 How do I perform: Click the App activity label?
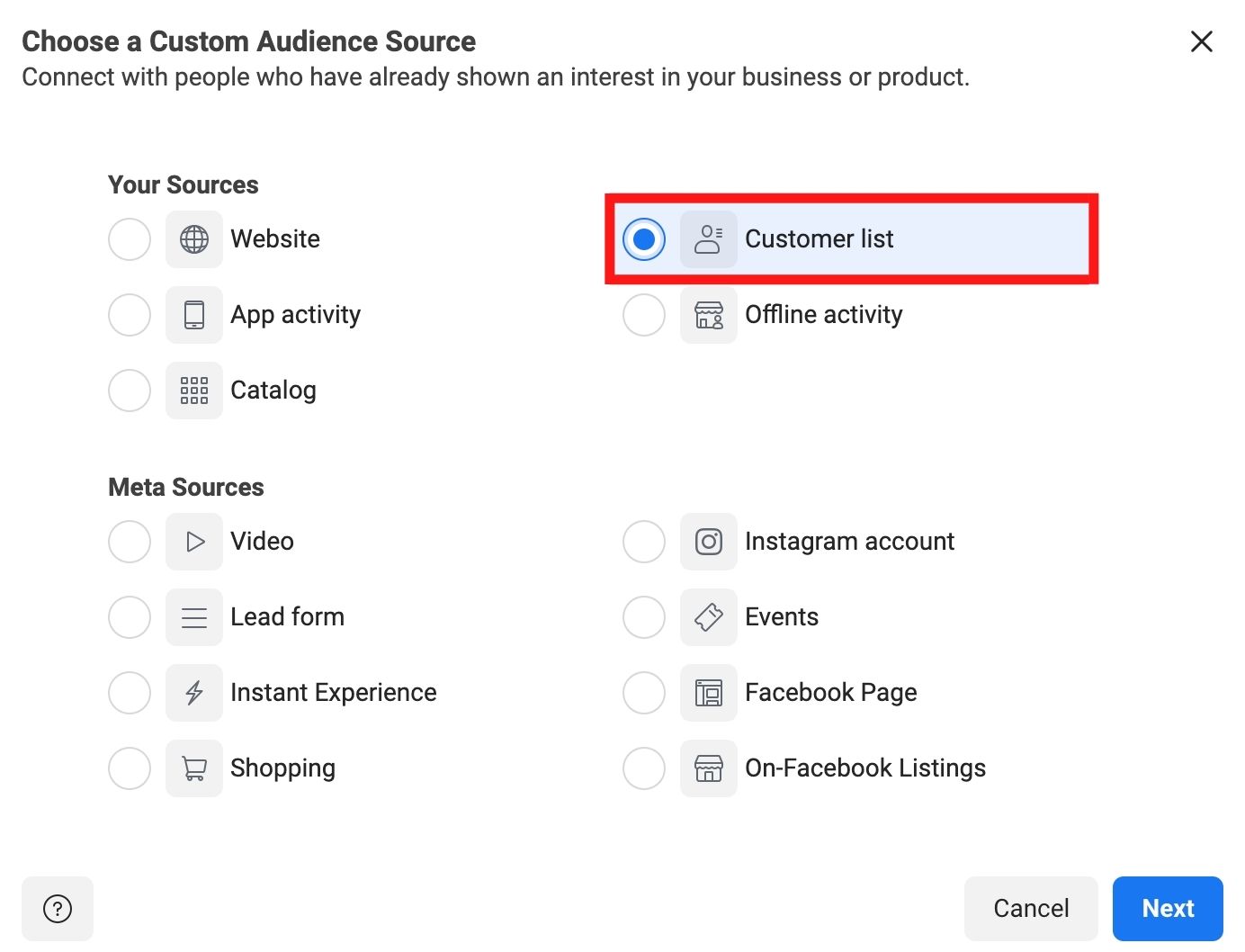coord(296,315)
